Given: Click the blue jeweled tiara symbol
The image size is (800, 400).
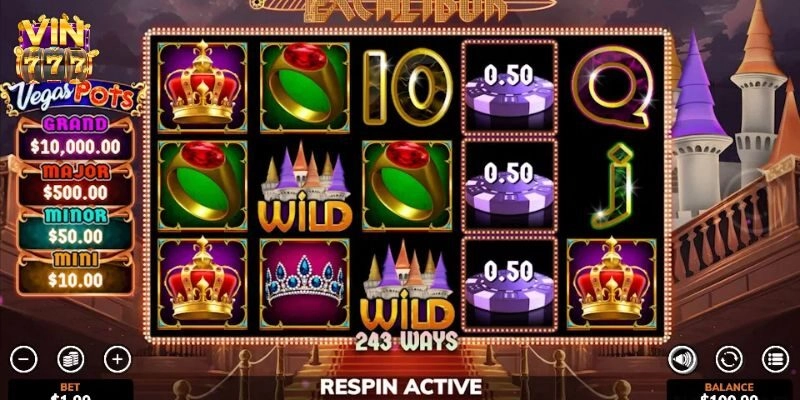Looking at the screenshot, I should 305,284.
